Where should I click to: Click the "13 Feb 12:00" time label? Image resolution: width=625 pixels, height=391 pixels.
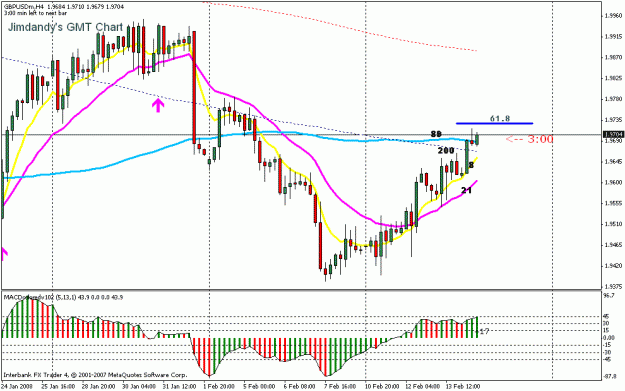463,386
